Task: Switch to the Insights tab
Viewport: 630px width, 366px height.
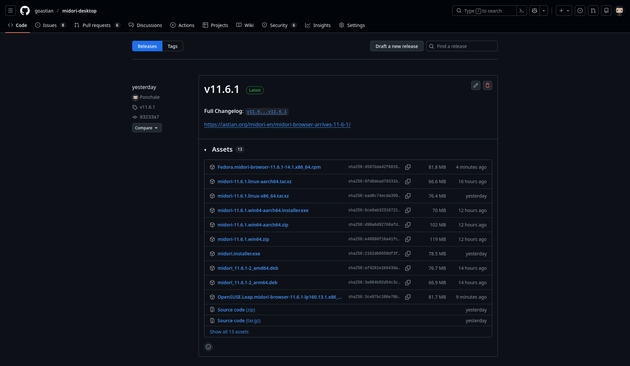Action: click(317, 25)
